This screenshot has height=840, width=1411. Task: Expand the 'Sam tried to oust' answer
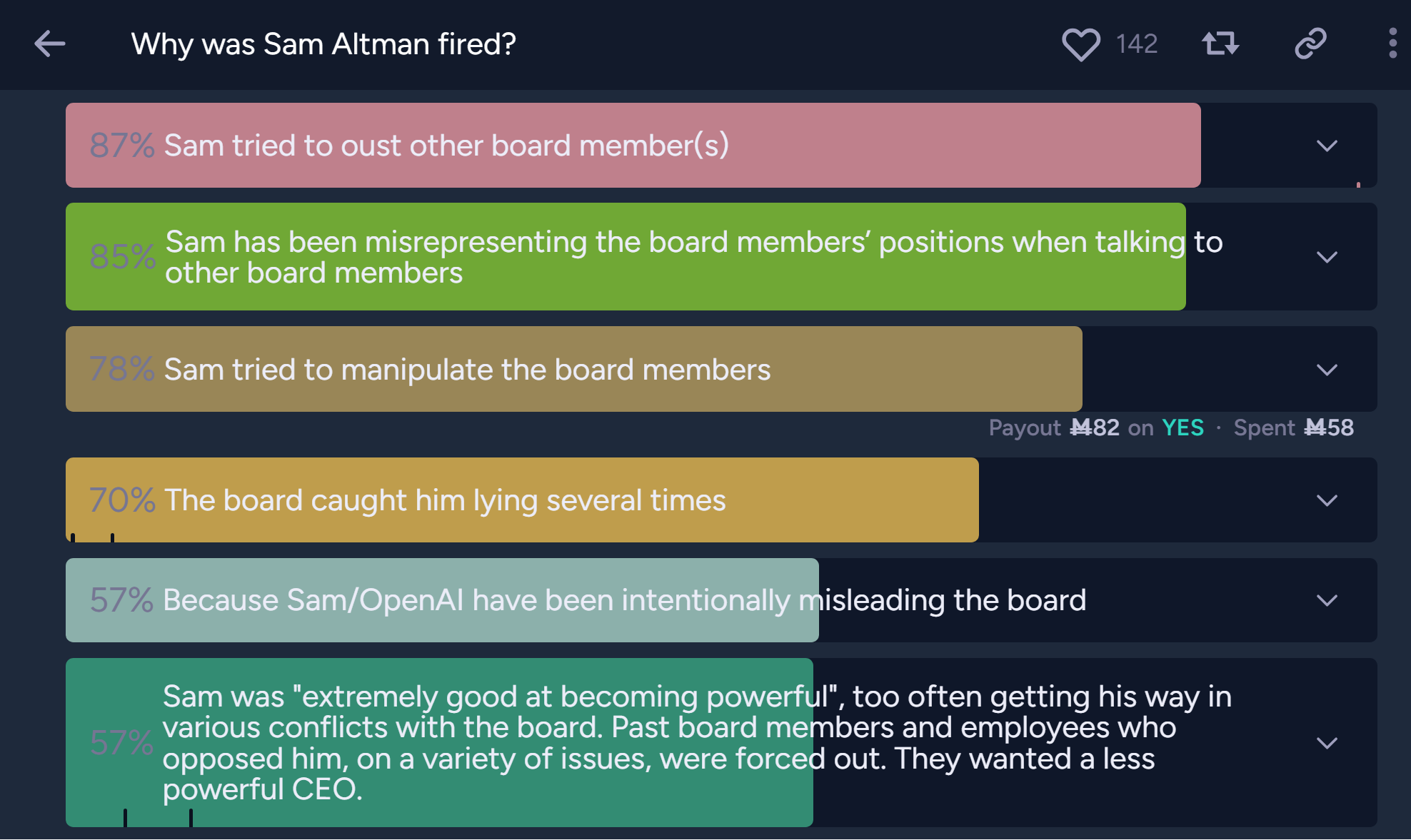pos(1327,146)
